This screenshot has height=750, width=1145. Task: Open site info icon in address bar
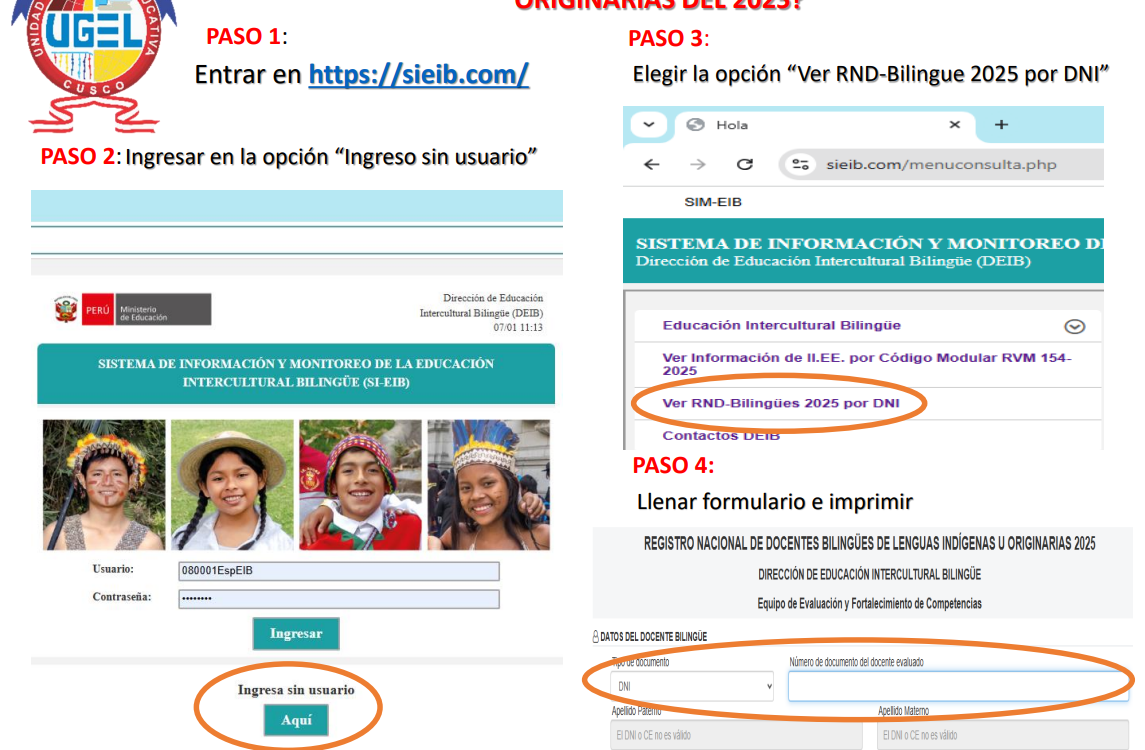tap(799, 165)
